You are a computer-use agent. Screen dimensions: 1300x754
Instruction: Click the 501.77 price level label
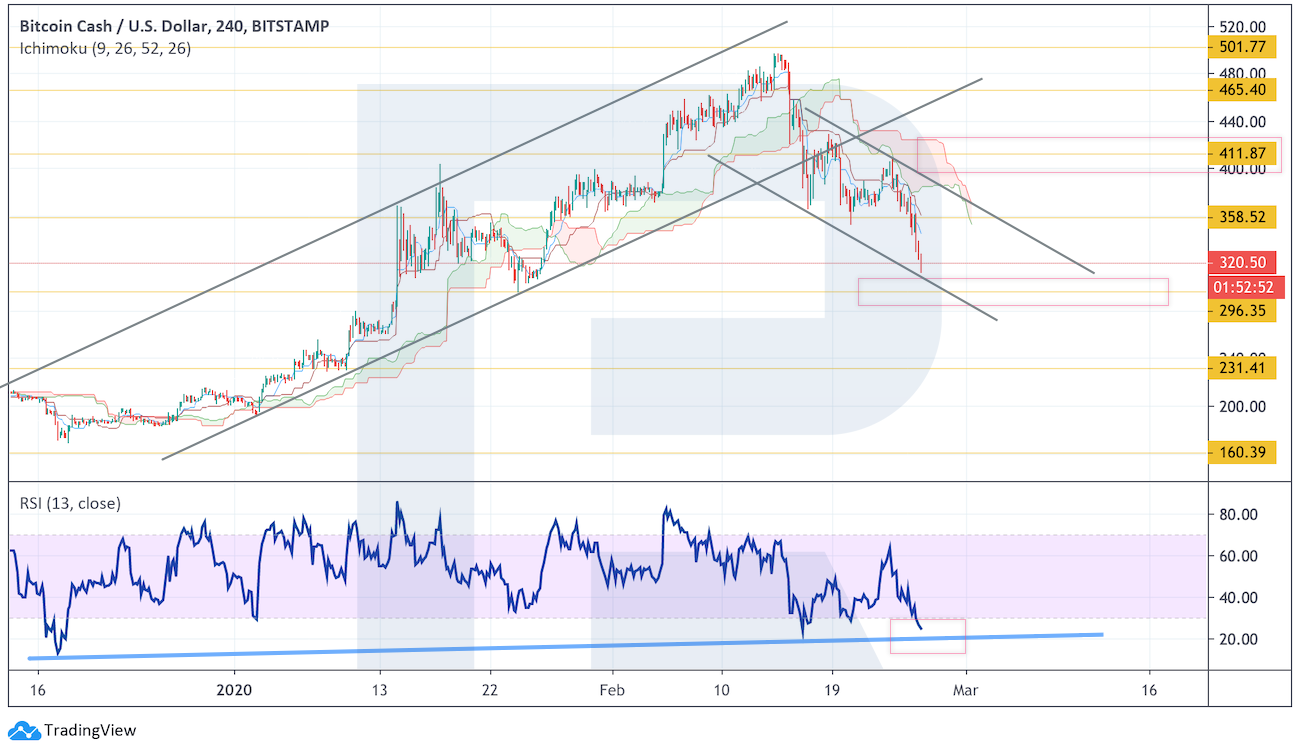[1242, 47]
